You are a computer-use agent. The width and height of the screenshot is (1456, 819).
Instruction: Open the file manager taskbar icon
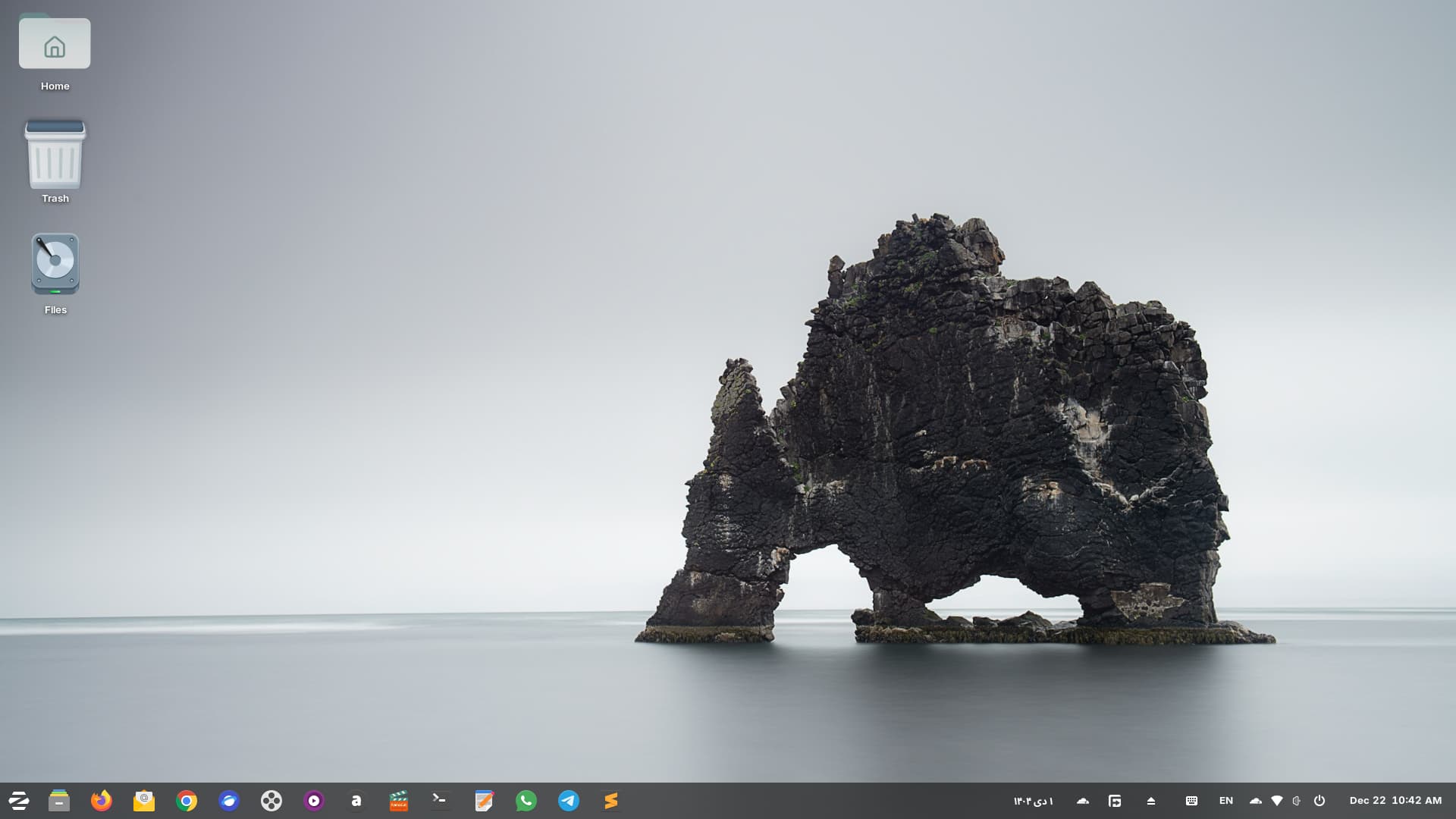58,801
